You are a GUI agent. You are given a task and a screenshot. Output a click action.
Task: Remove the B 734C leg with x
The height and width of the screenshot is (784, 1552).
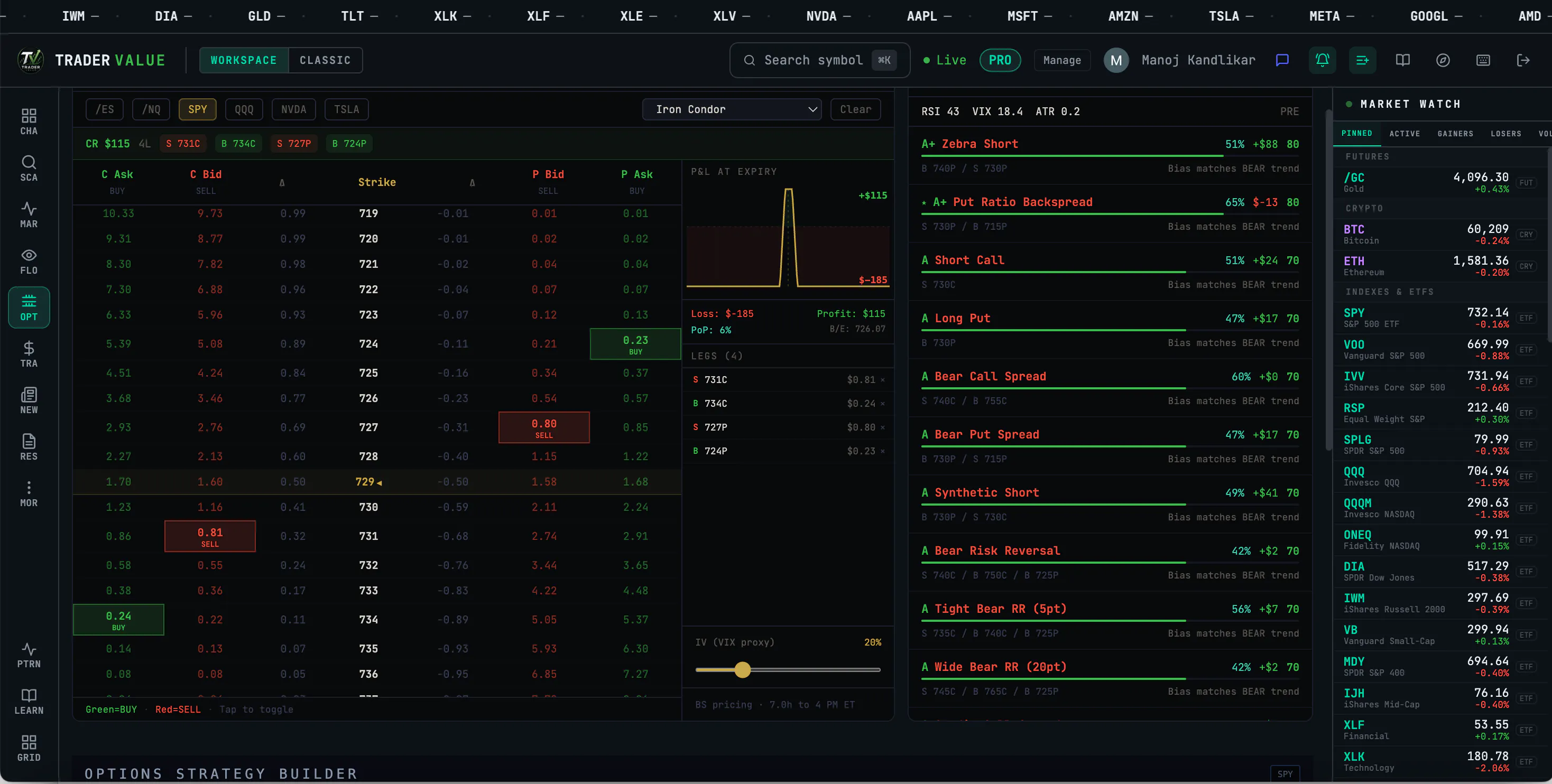click(x=883, y=404)
